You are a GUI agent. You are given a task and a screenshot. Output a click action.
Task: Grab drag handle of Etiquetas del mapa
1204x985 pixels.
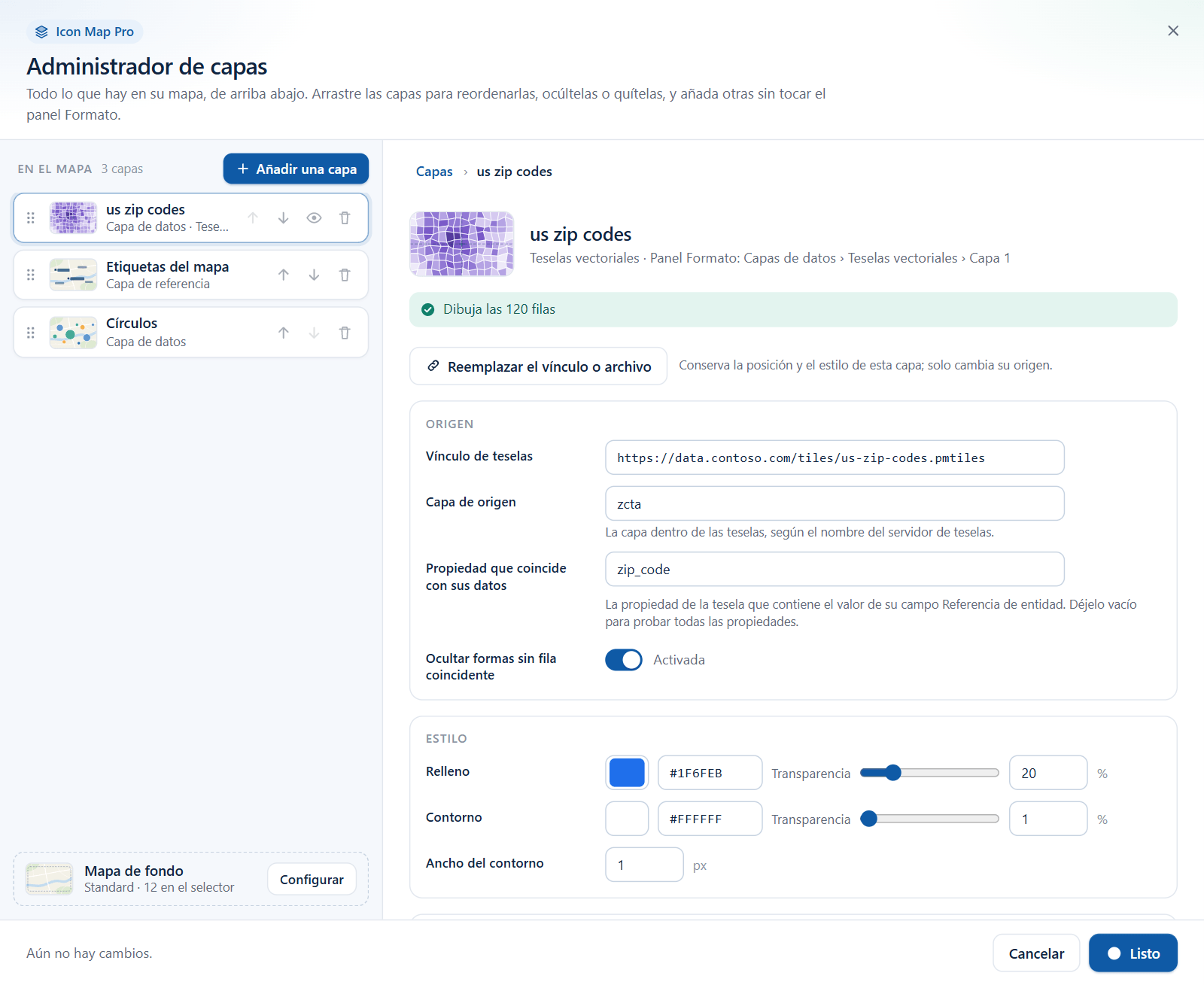(31, 275)
